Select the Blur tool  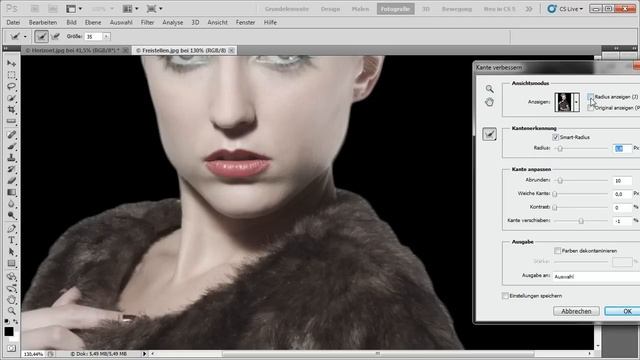click(11, 204)
